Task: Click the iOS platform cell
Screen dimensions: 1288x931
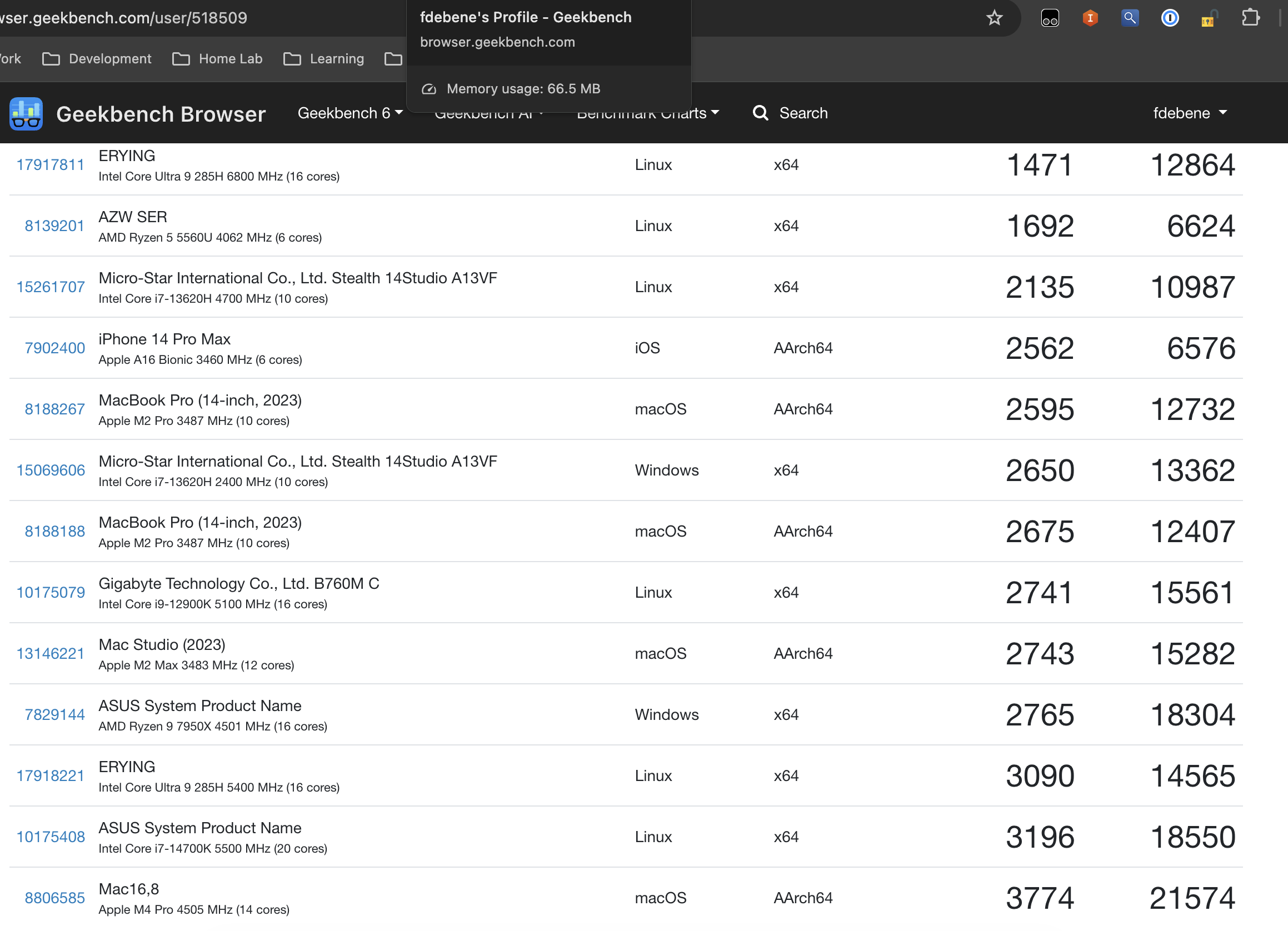Action: (x=647, y=348)
